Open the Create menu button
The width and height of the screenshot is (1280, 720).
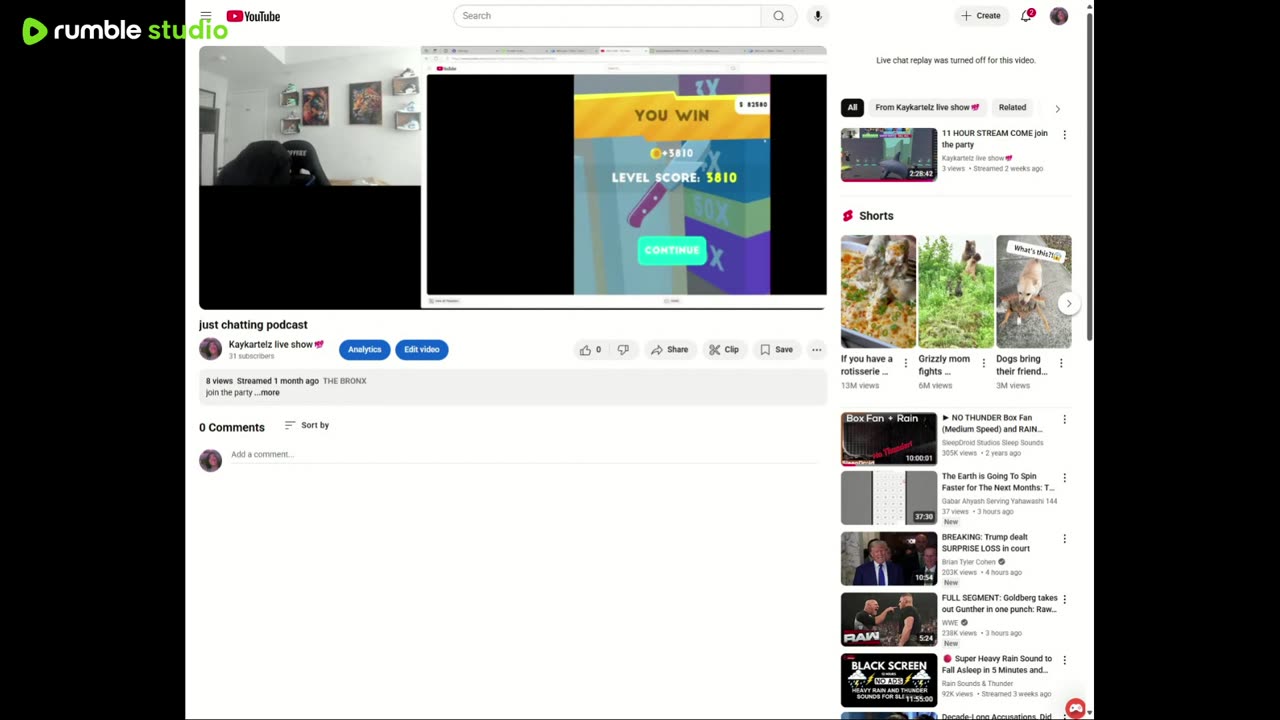(x=980, y=16)
